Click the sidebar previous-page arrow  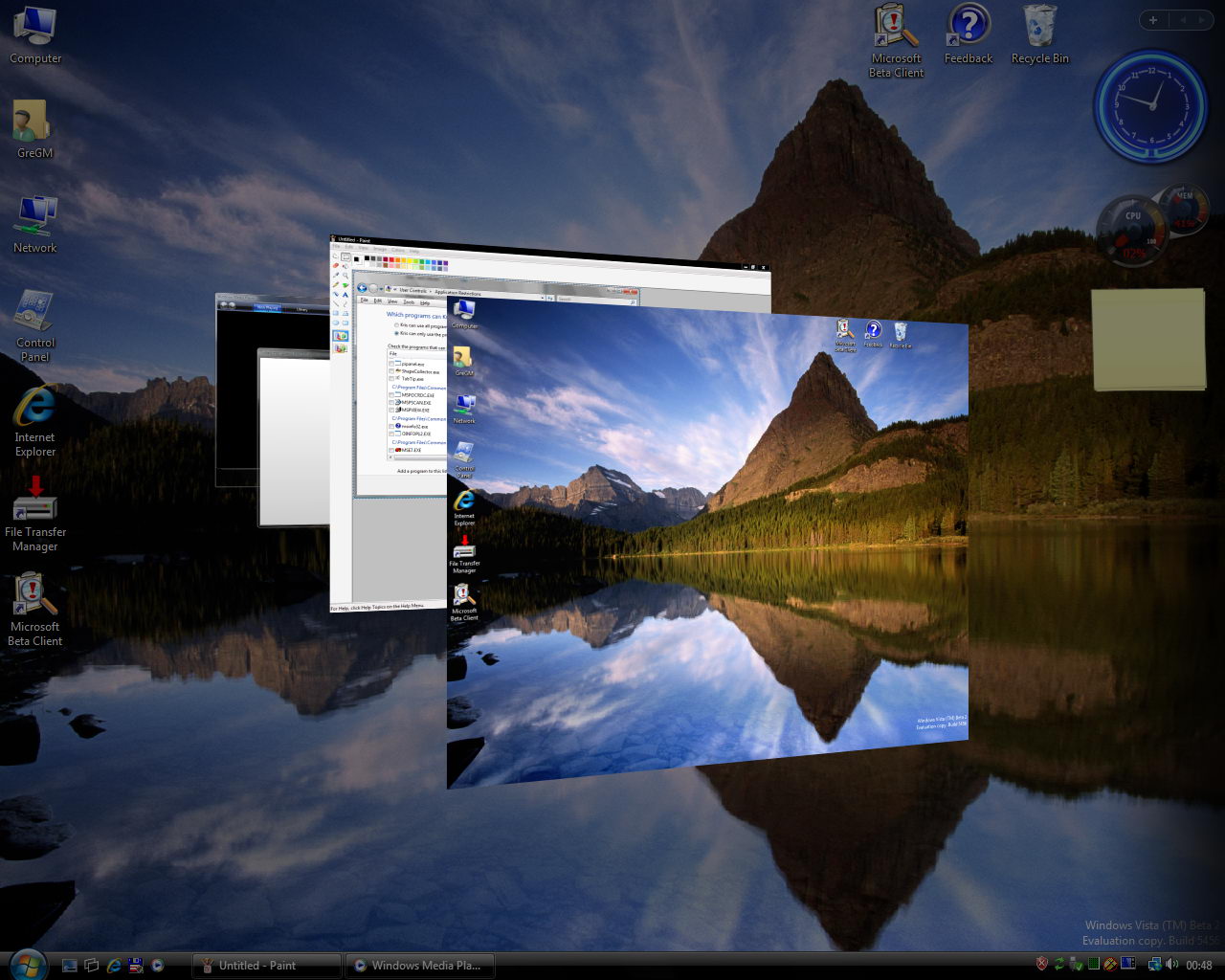point(1182,20)
